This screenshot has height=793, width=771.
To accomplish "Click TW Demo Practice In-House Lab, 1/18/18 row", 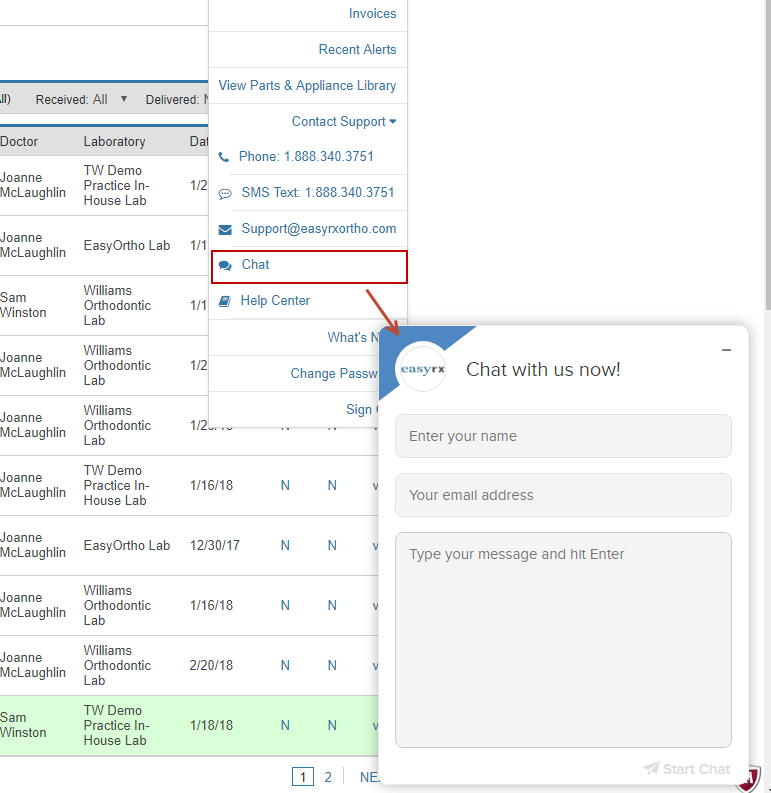I will [x=116, y=725].
